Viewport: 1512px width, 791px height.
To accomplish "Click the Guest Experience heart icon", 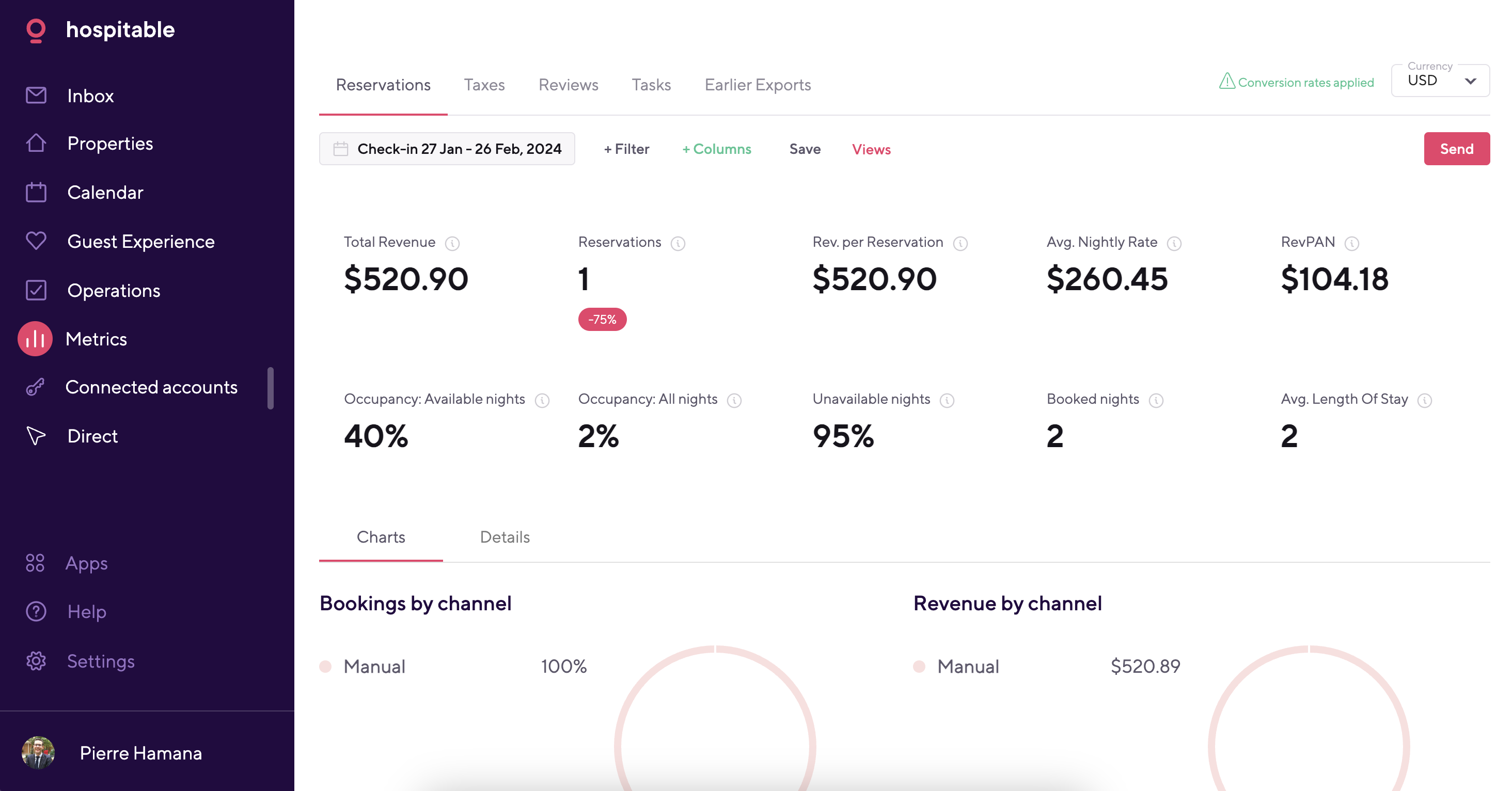I will 35,241.
